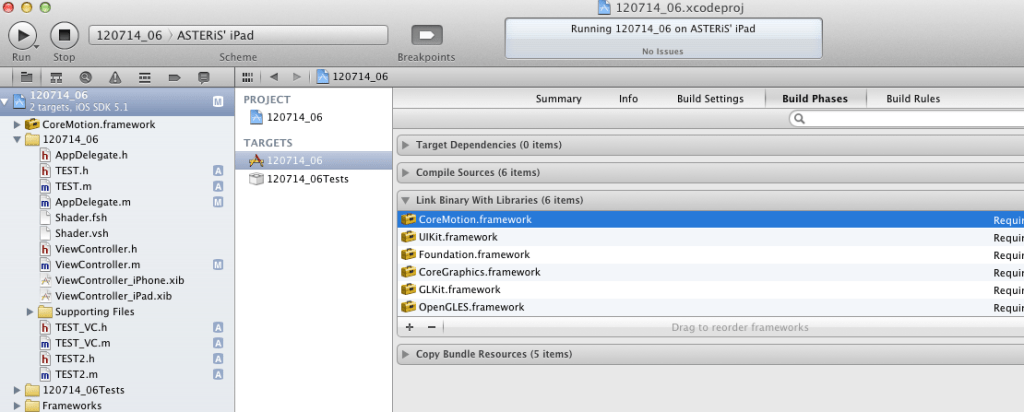
Task: Select CoreMotion.framework in libraries list
Action: [710, 219]
